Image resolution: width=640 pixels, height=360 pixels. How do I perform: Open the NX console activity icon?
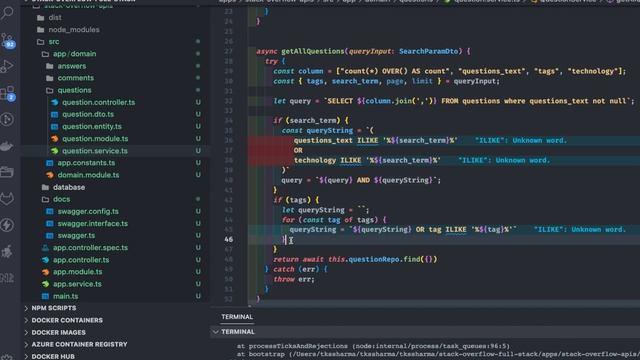[7, 278]
